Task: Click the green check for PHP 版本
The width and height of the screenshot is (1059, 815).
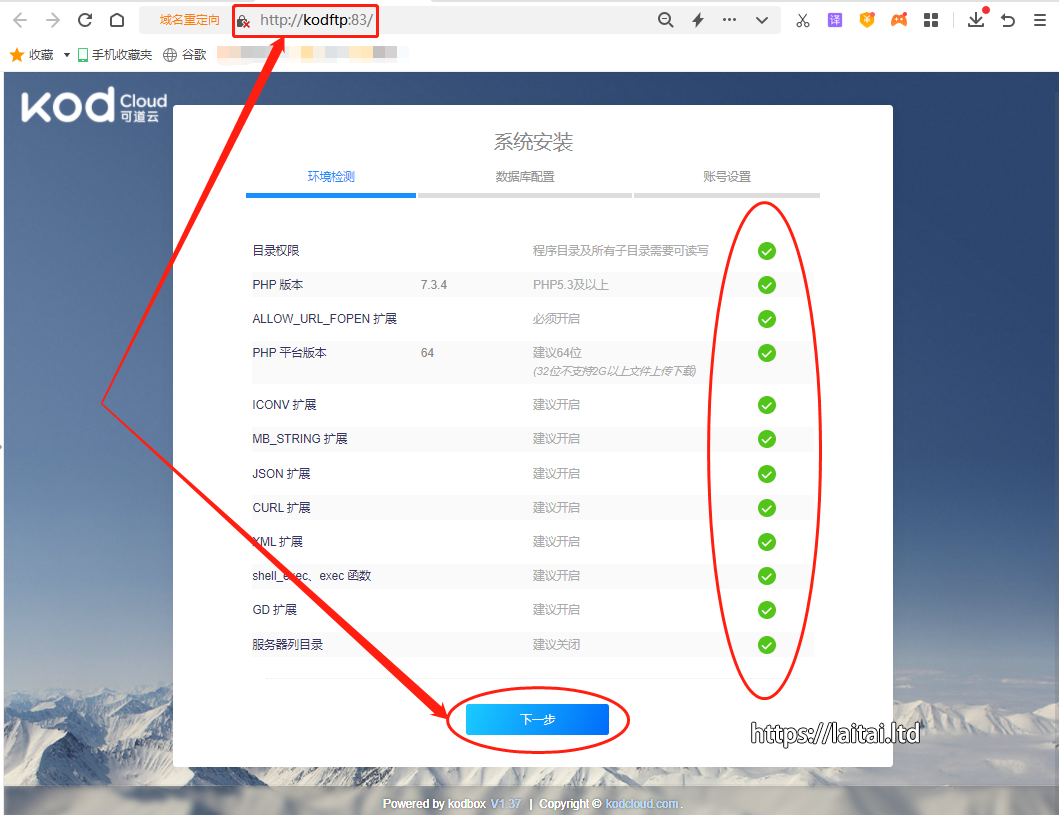Action: (767, 285)
